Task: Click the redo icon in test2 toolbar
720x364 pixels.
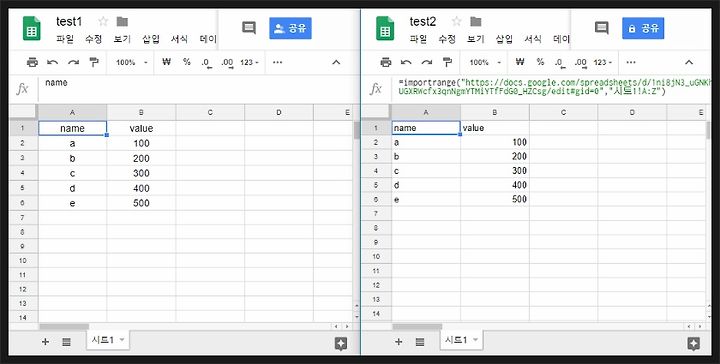Action: (x=427, y=62)
